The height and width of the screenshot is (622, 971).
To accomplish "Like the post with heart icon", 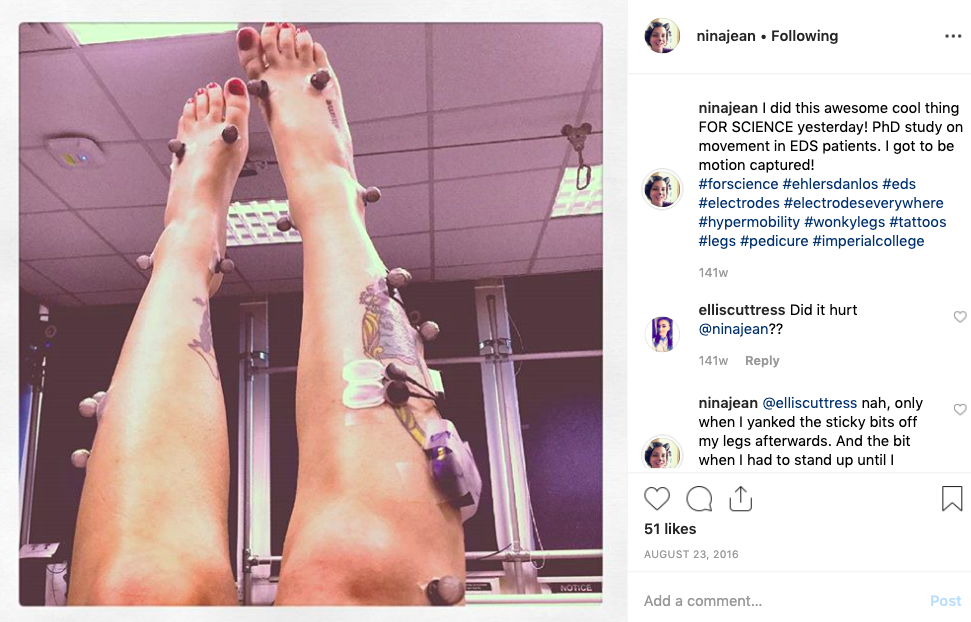I will [x=656, y=499].
